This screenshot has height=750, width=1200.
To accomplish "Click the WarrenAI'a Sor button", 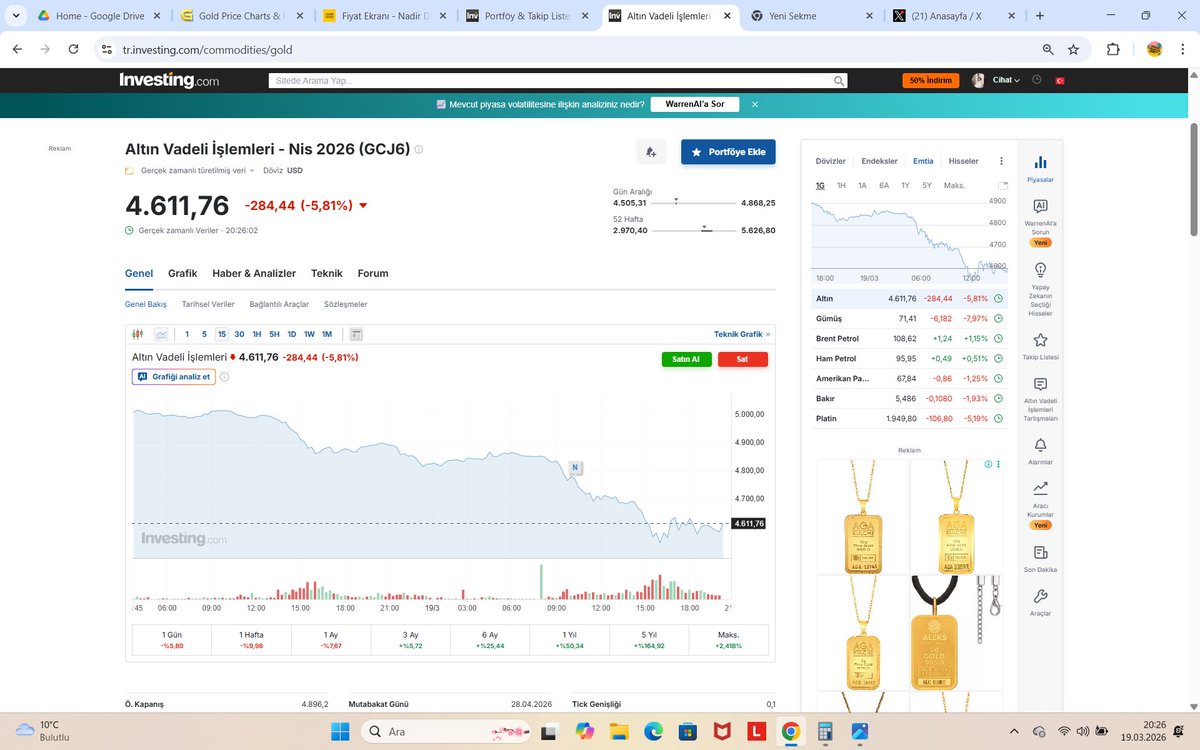I will coord(695,104).
